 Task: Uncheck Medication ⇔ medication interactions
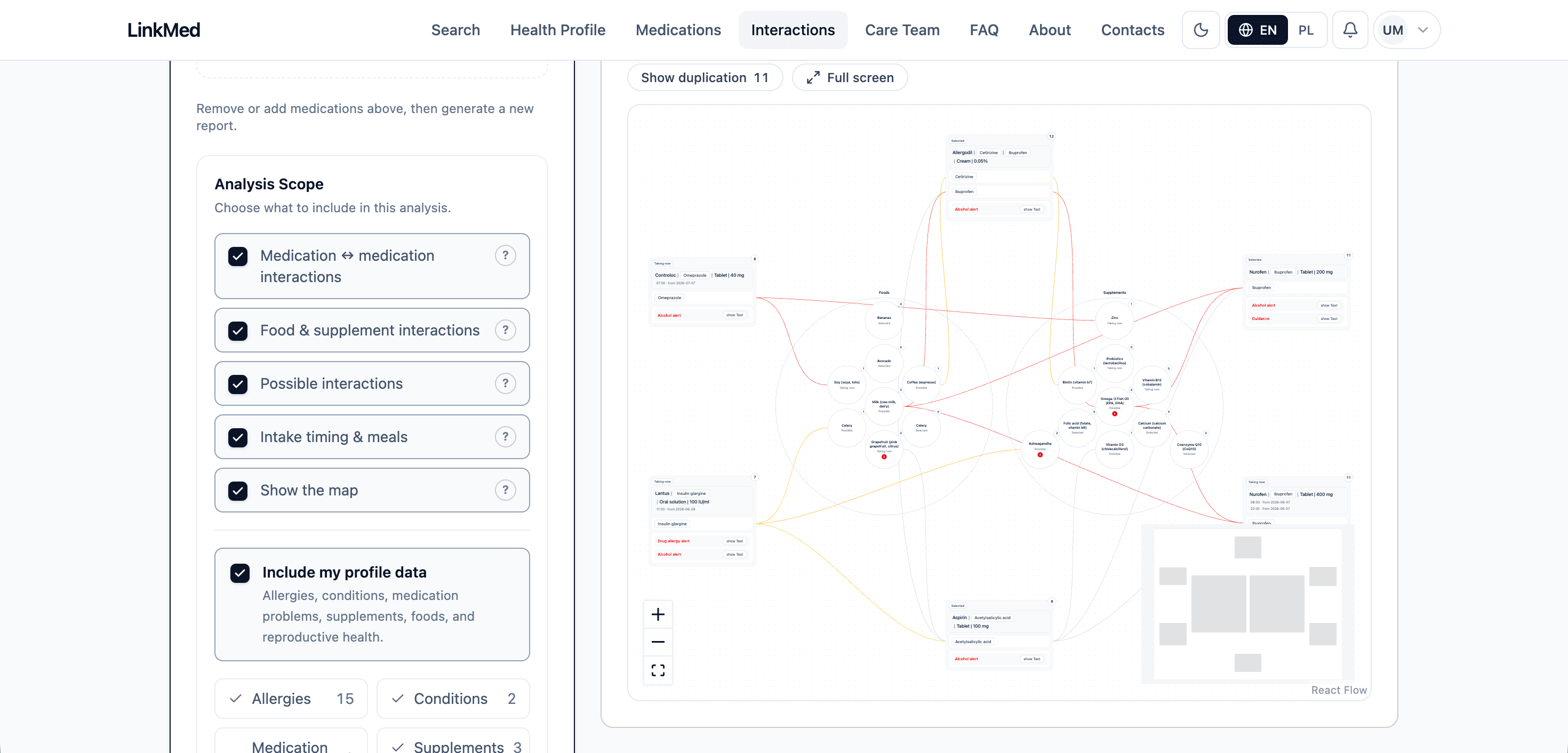point(238,257)
